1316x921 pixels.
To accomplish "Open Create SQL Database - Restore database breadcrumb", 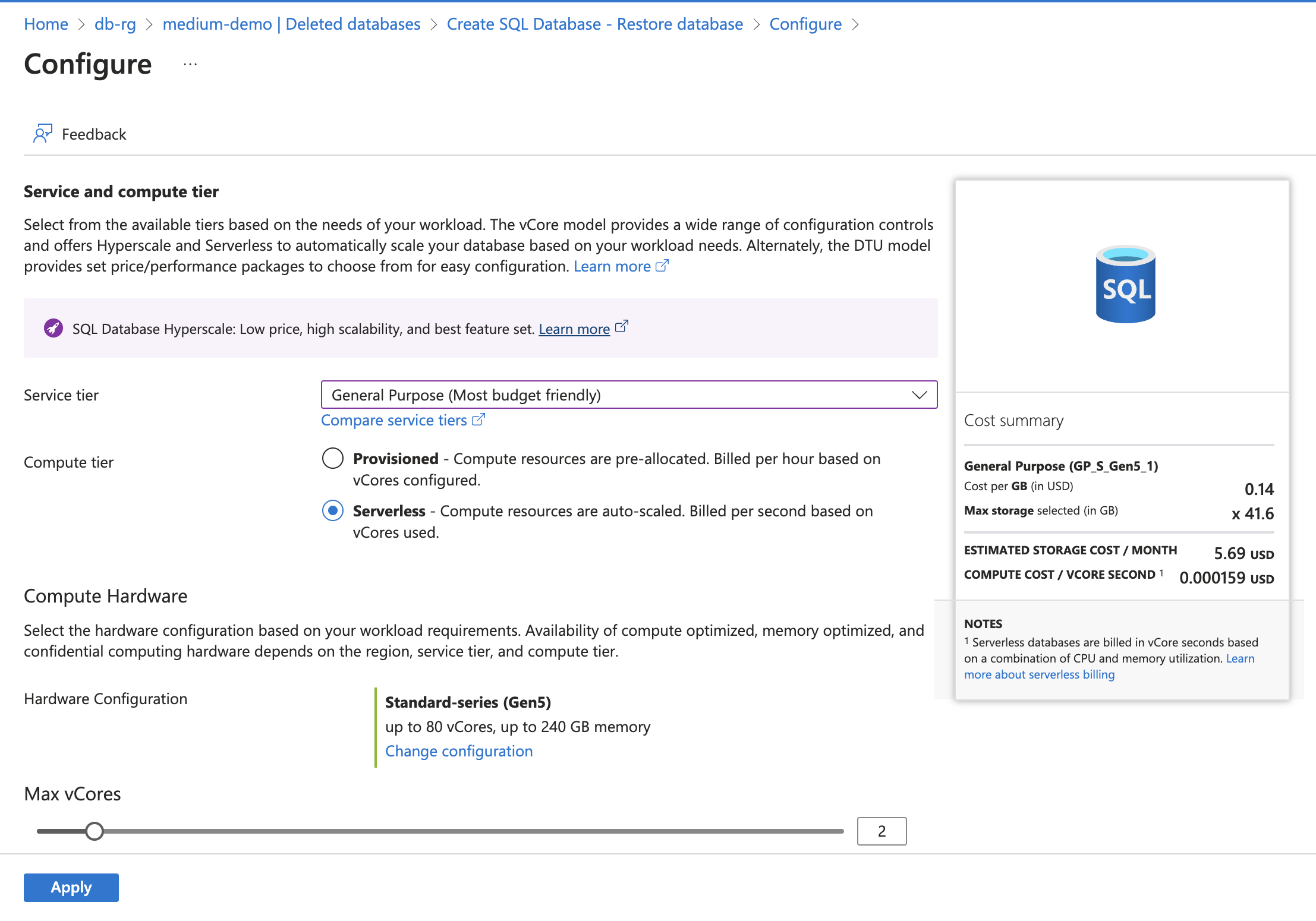I will (x=594, y=24).
